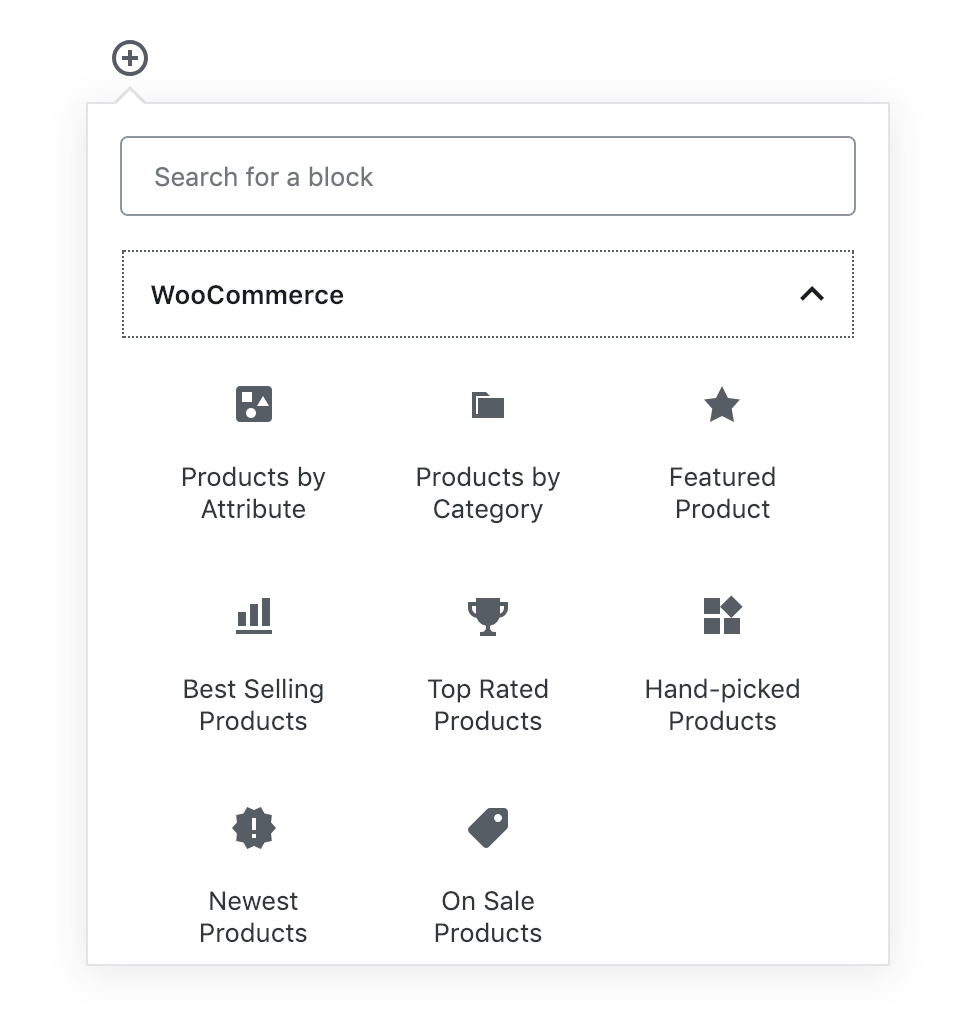Select the Top Rated Products trophy icon
980x1026 pixels.
tap(487, 616)
